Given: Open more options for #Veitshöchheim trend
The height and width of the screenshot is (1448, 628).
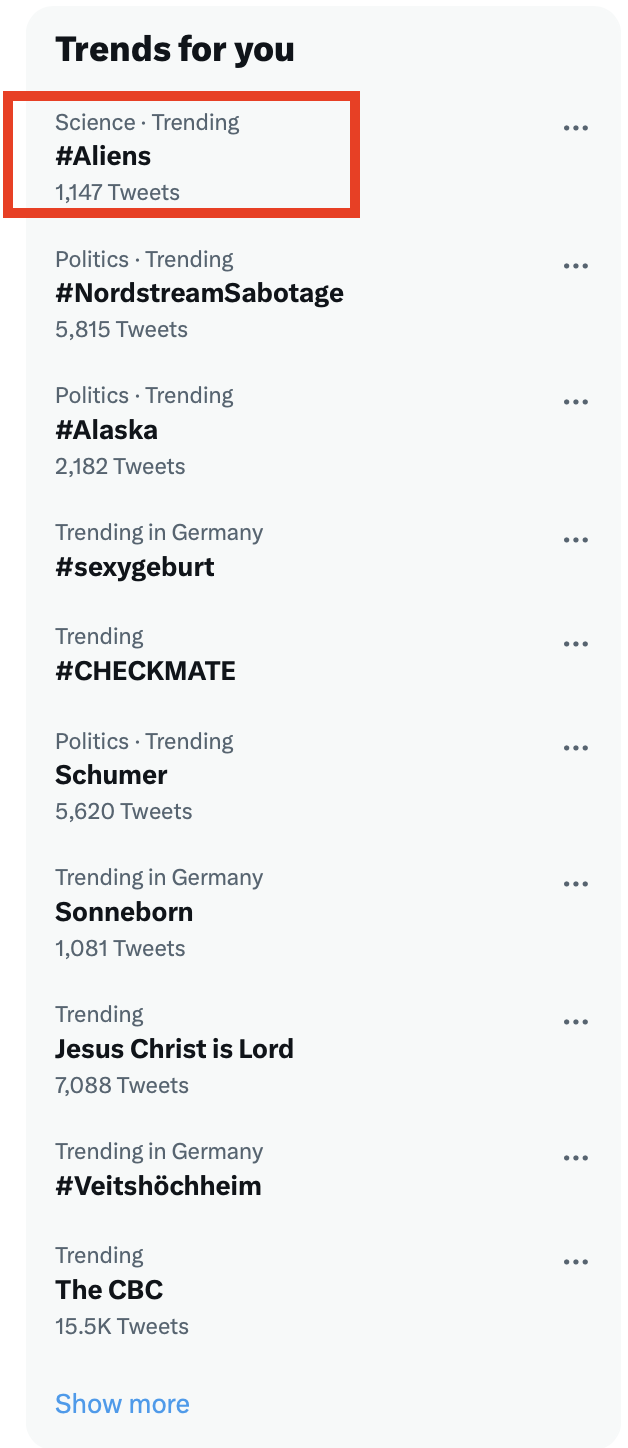Looking at the screenshot, I should tap(575, 1158).
